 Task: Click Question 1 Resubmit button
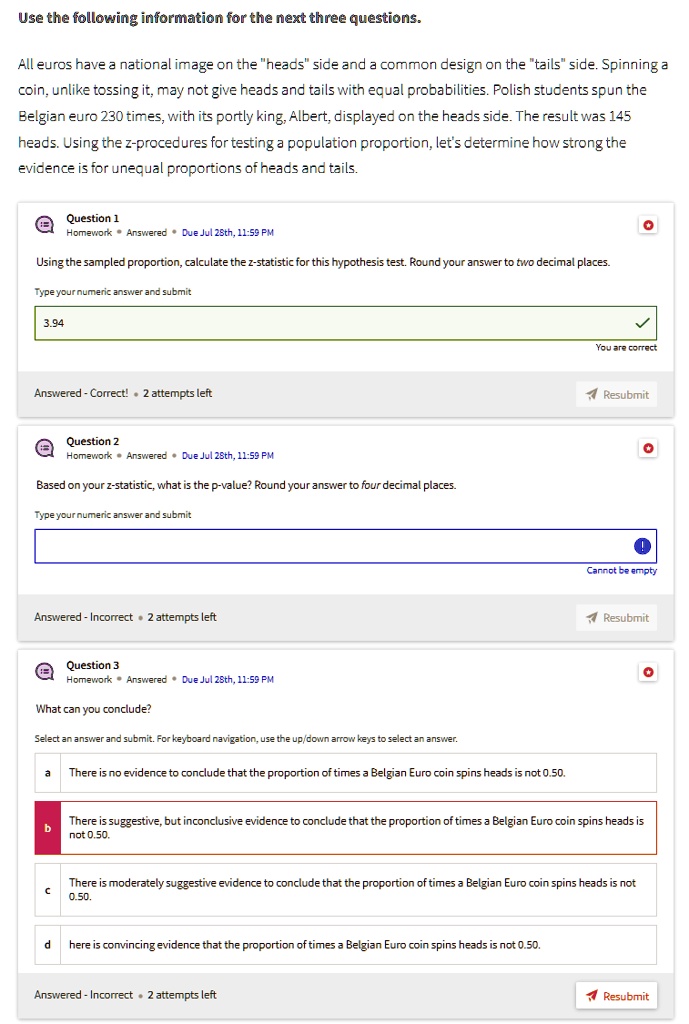(617, 394)
